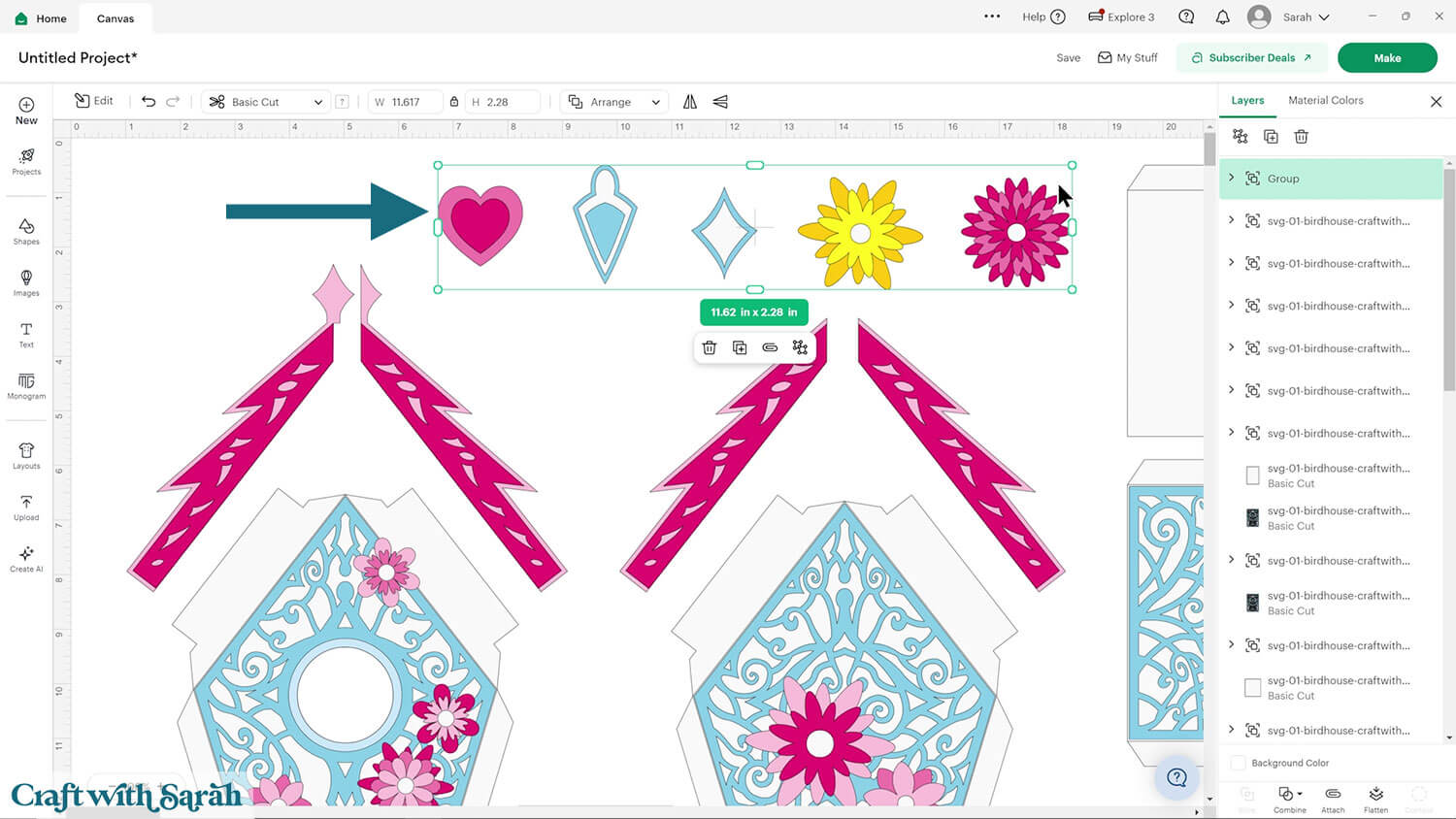The width and height of the screenshot is (1456, 819).
Task: Click the Attach button at panel bottom
Action: [x=1334, y=800]
